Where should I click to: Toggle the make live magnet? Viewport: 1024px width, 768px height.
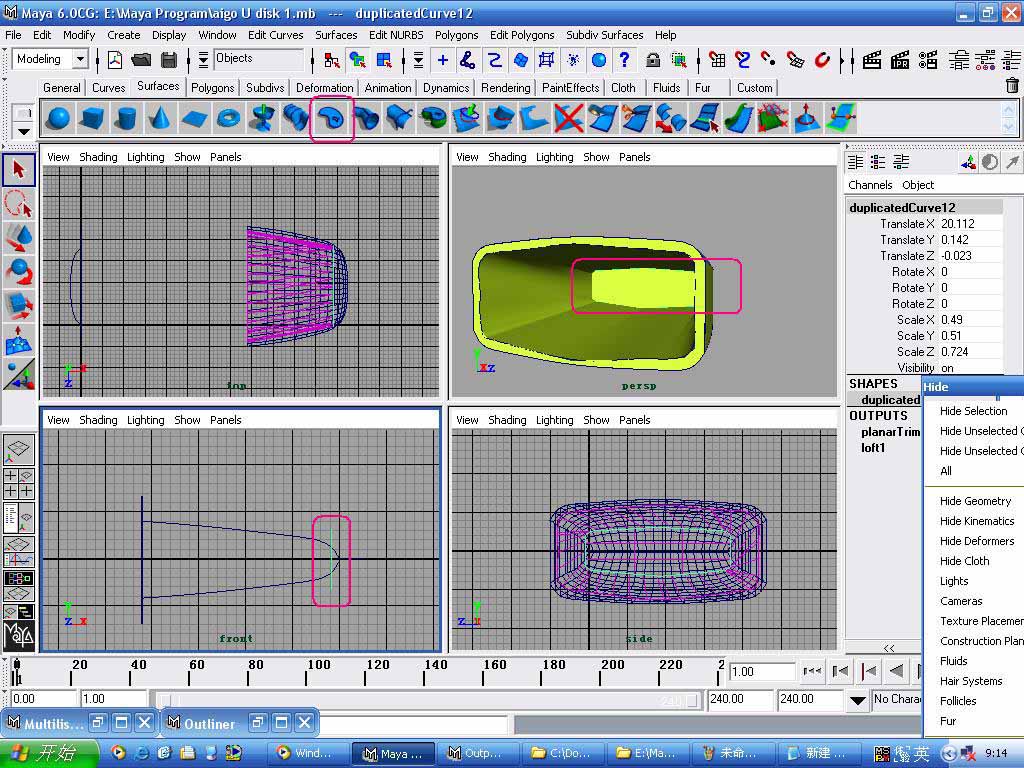(x=822, y=61)
